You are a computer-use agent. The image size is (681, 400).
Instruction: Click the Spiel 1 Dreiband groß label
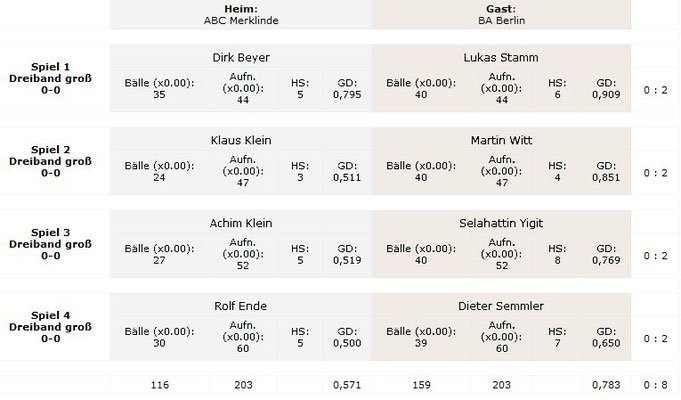coord(50,79)
